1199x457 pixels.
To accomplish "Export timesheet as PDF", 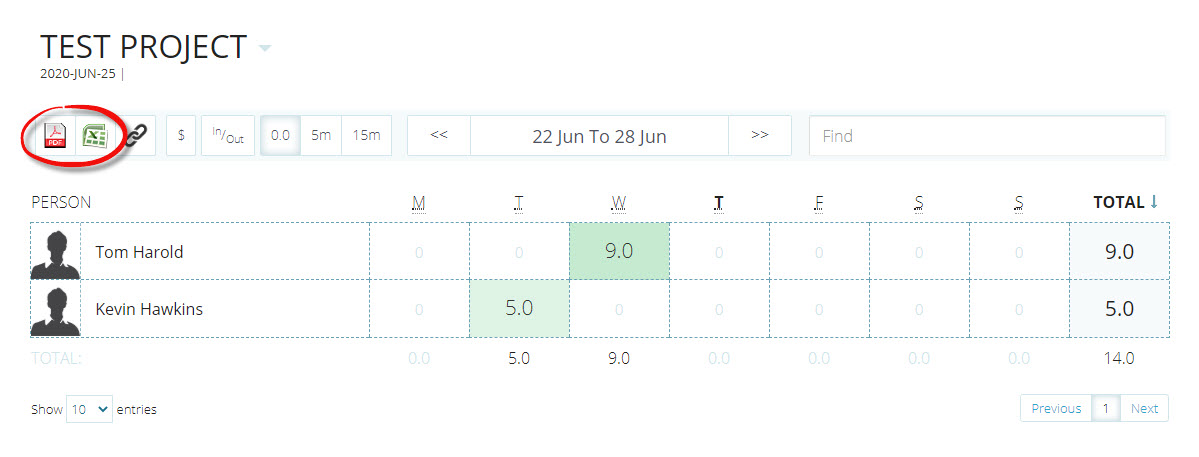I will (x=55, y=136).
